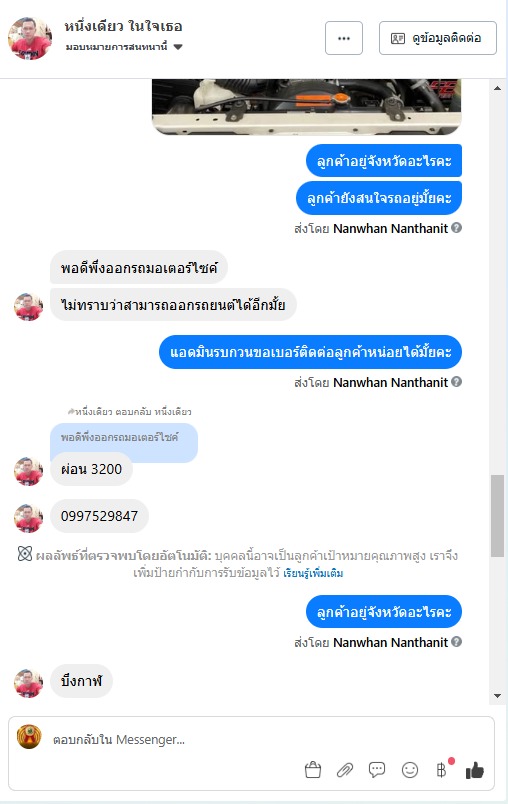Click the Baht payment request icon

pyautogui.click(x=441, y=770)
